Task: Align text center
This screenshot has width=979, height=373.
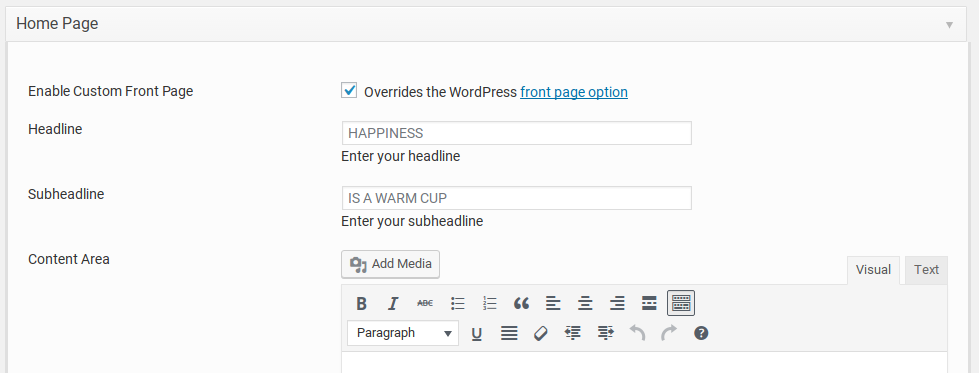Action: tap(585, 304)
